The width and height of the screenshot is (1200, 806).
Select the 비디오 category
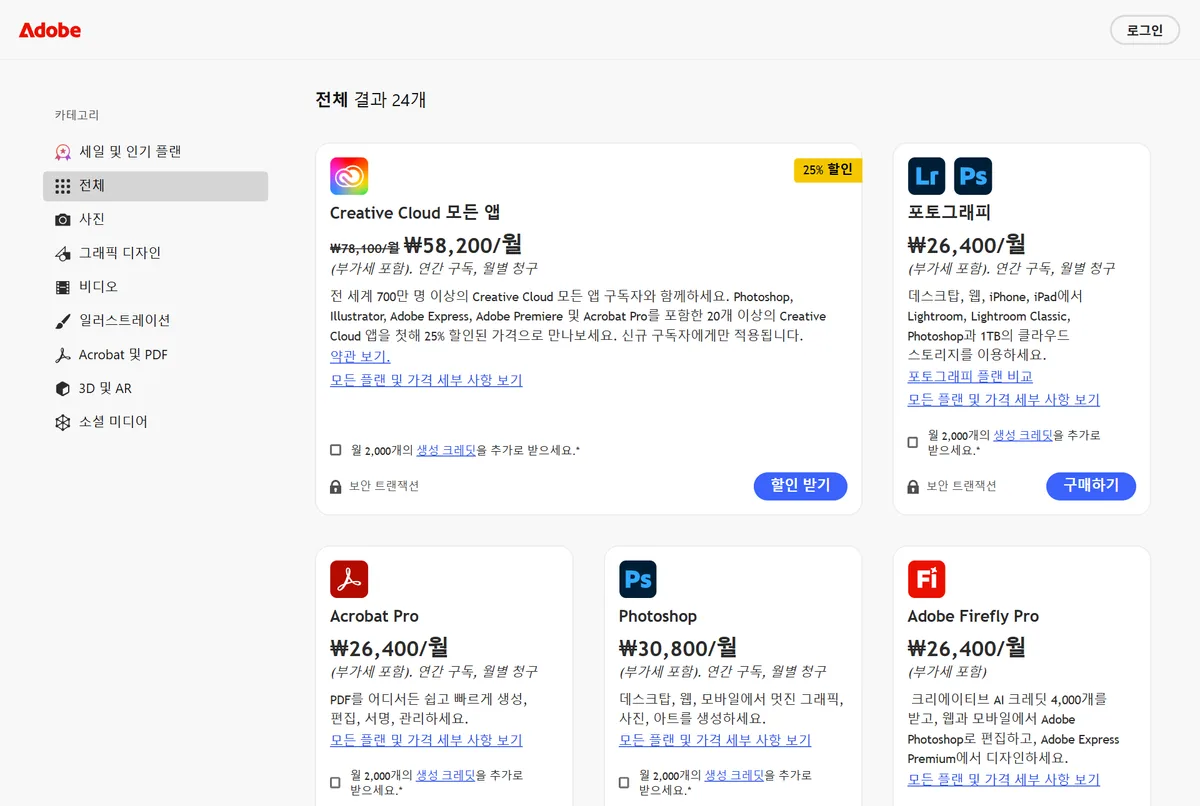[155, 287]
